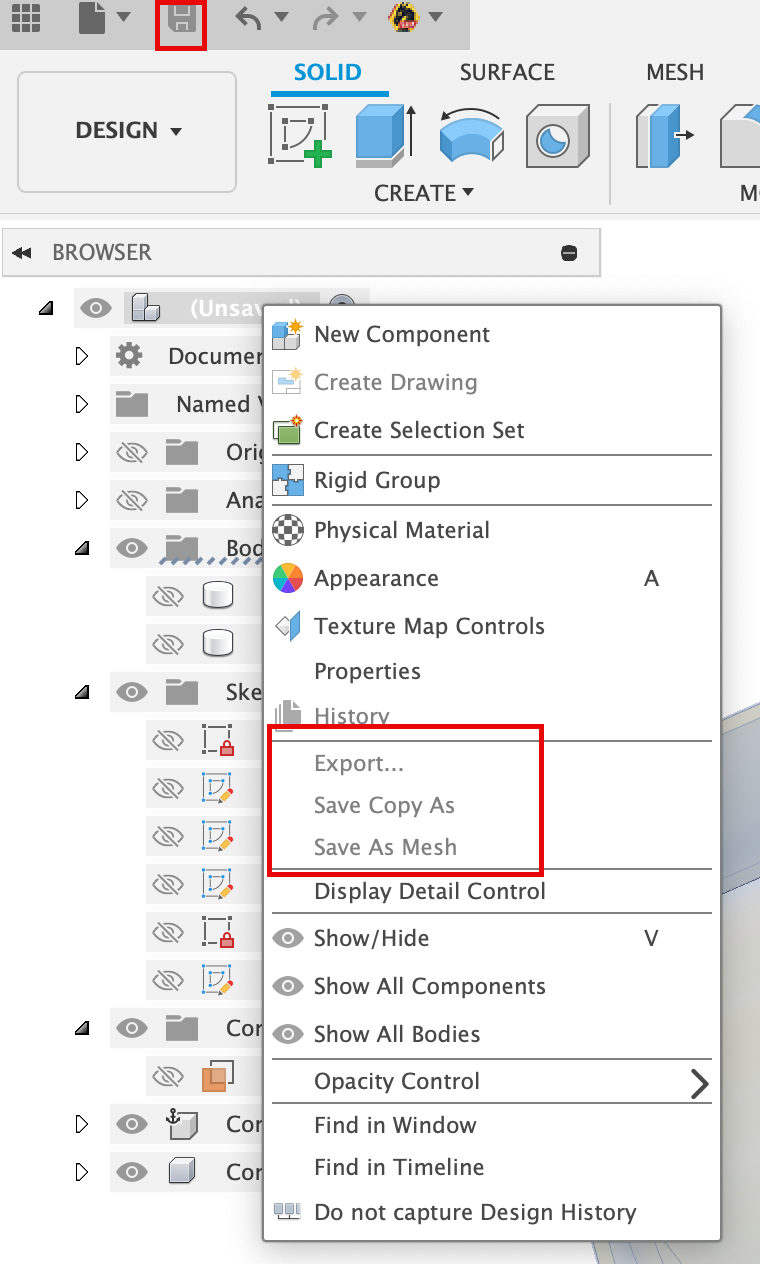Choose Do not capture Design History
This screenshot has width=760, height=1264.
pyautogui.click(x=476, y=1211)
